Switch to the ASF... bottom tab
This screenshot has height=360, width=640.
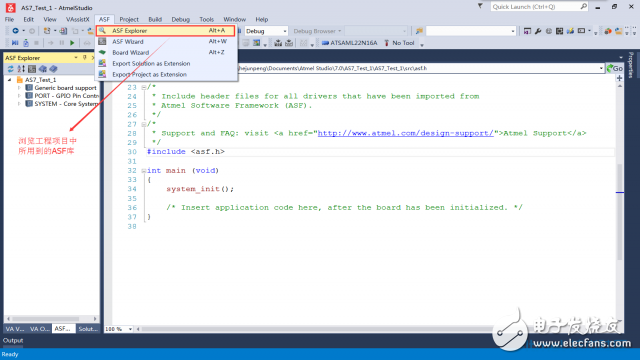pyautogui.click(x=63, y=329)
